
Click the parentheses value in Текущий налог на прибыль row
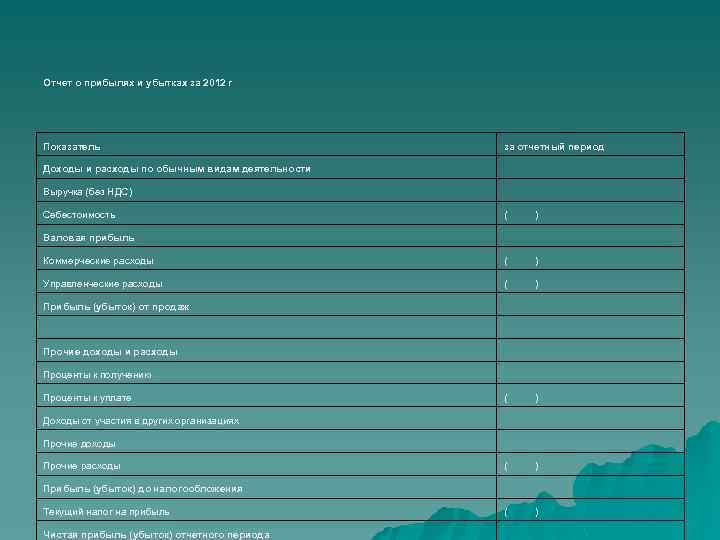(522, 512)
